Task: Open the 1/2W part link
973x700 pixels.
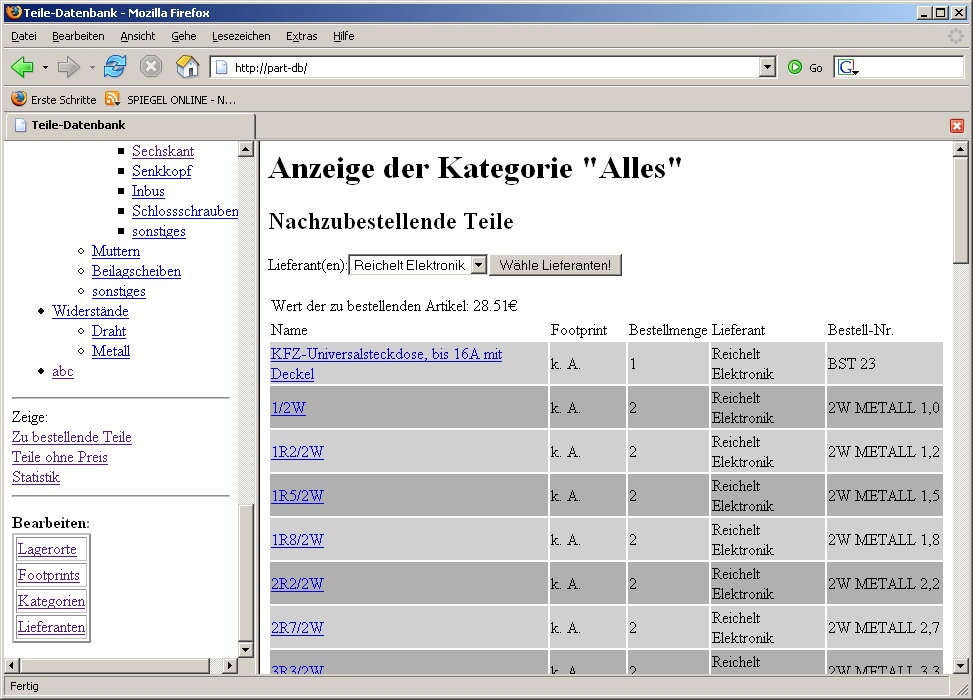Action: [x=289, y=408]
